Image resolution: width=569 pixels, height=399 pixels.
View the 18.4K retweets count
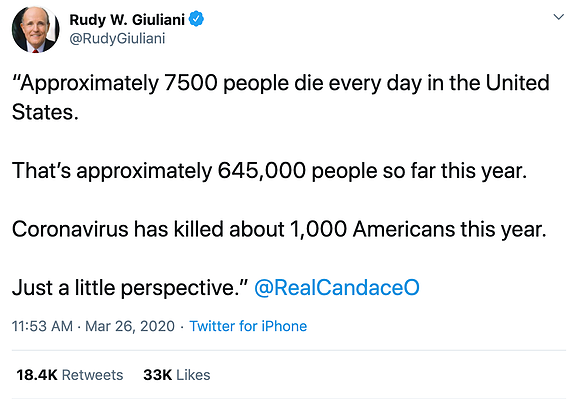coord(37,375)
